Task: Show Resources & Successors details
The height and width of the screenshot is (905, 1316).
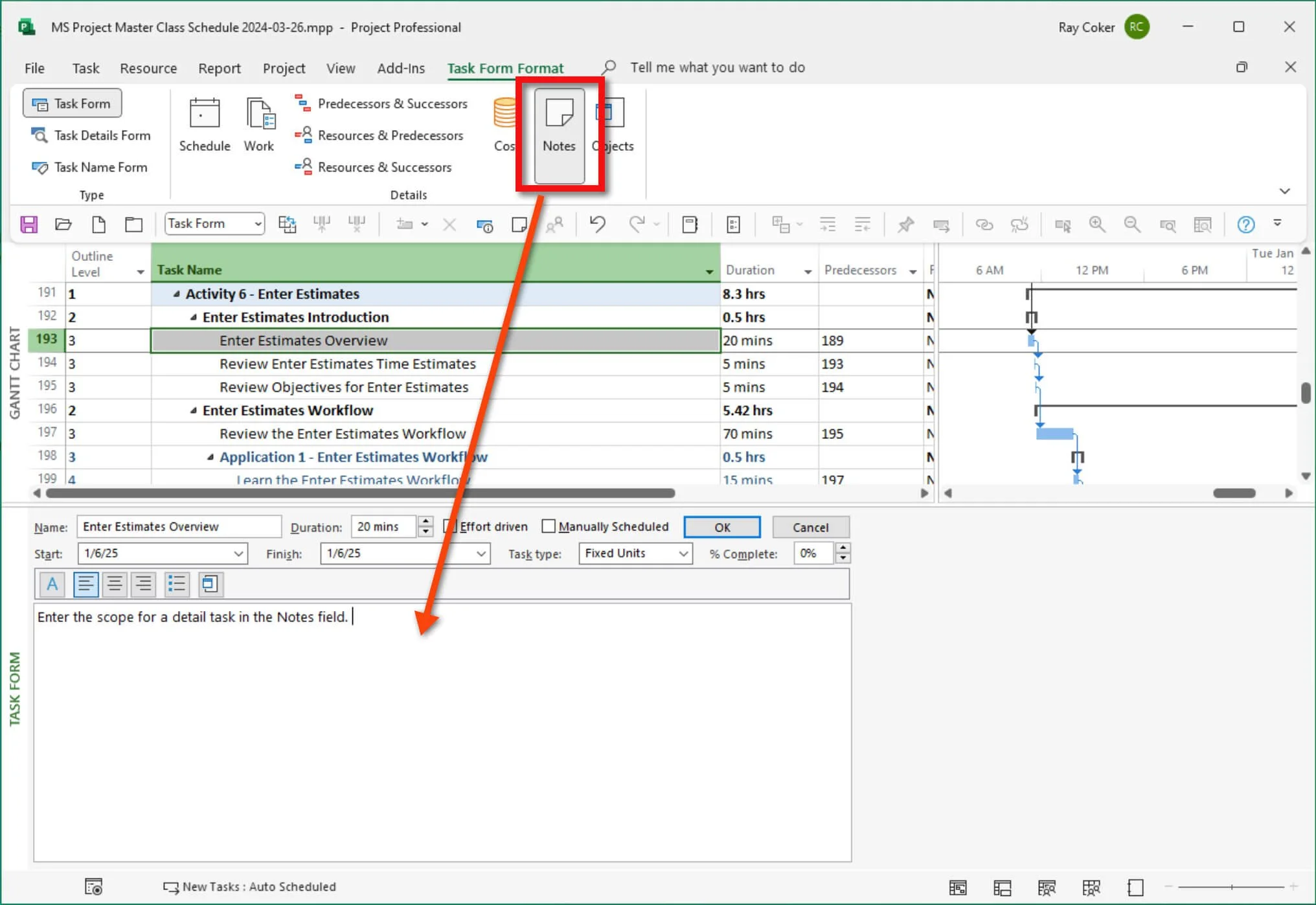Action: 373,167
